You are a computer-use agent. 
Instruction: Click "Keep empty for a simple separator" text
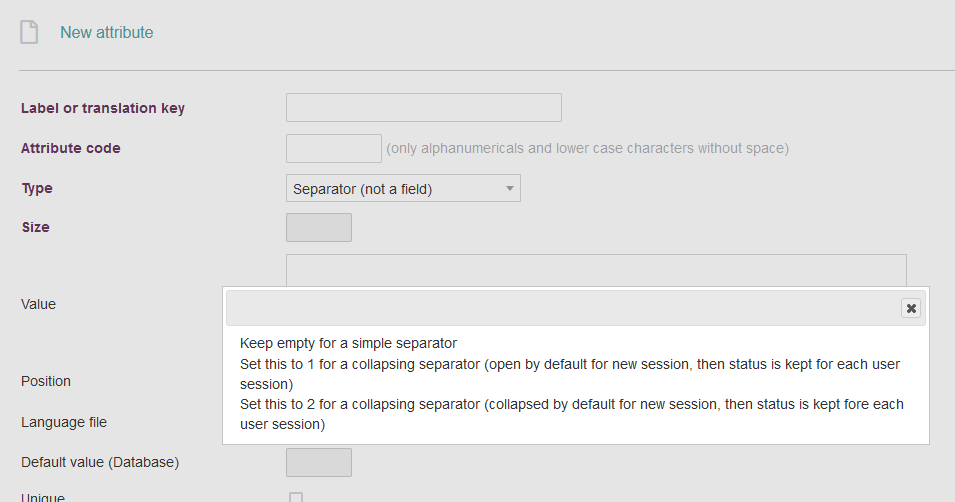point(348,343)
